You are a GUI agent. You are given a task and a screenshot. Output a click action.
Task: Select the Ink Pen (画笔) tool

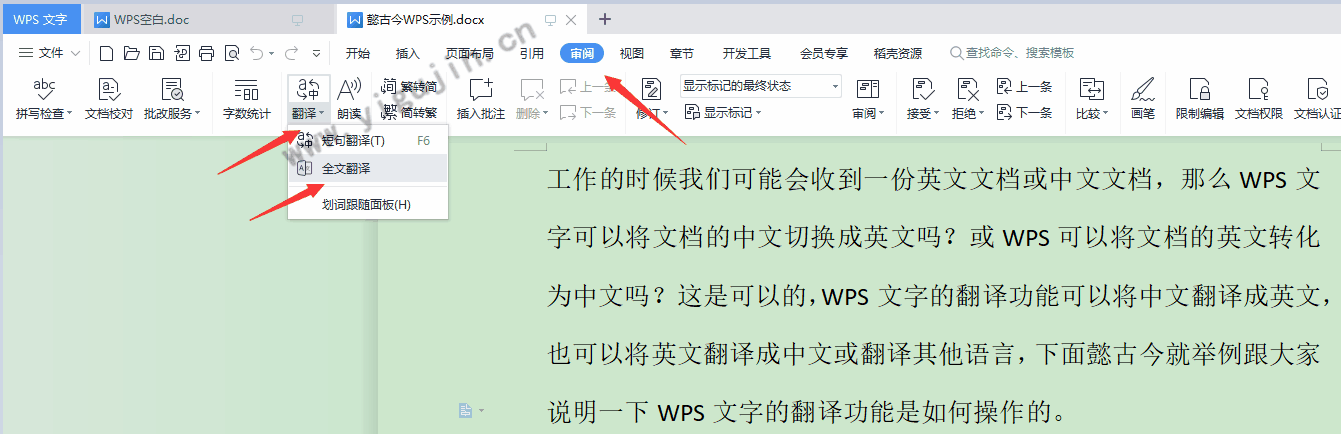(1143, 100)
